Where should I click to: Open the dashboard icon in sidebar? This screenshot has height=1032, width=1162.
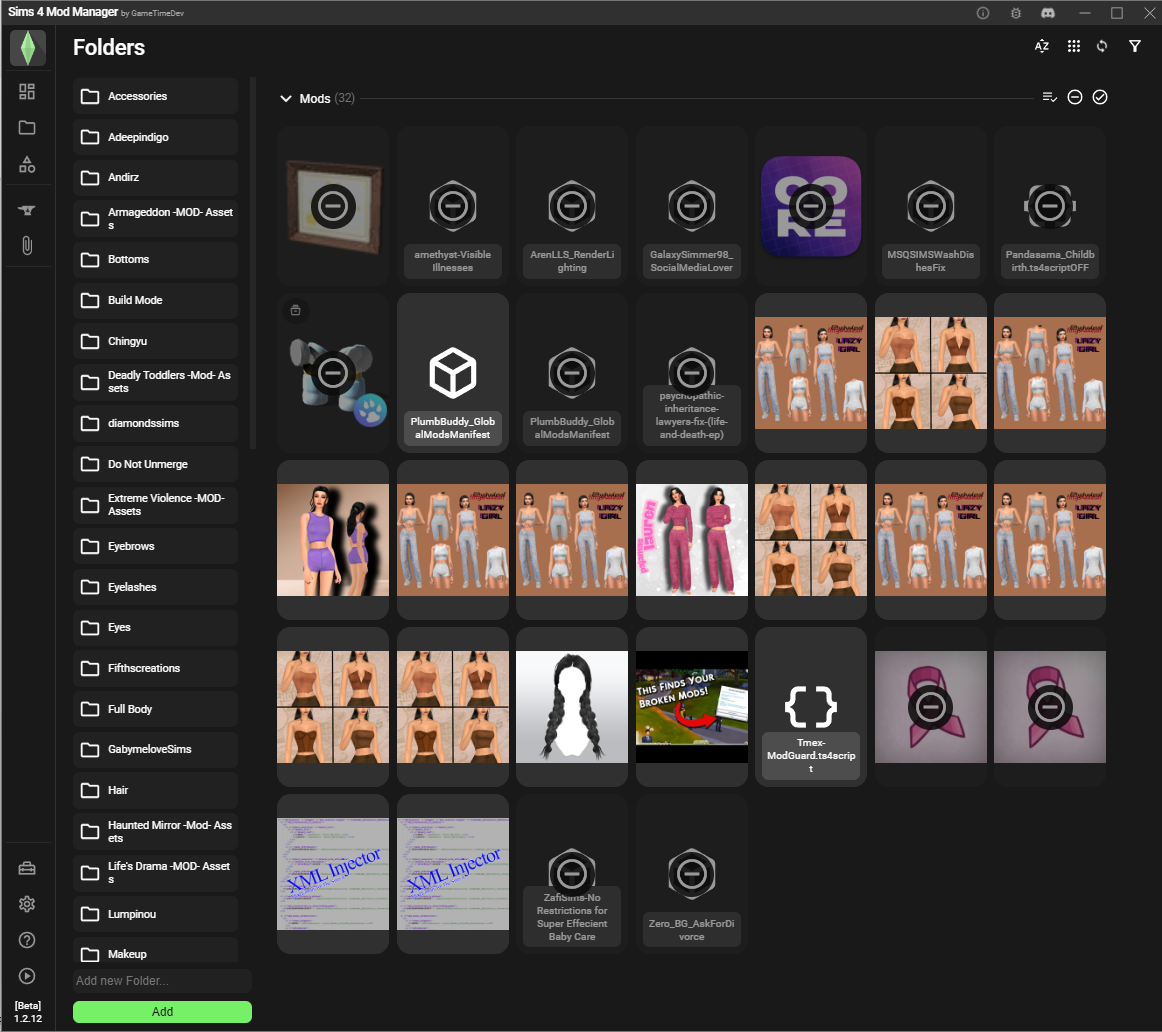(27, 91)
